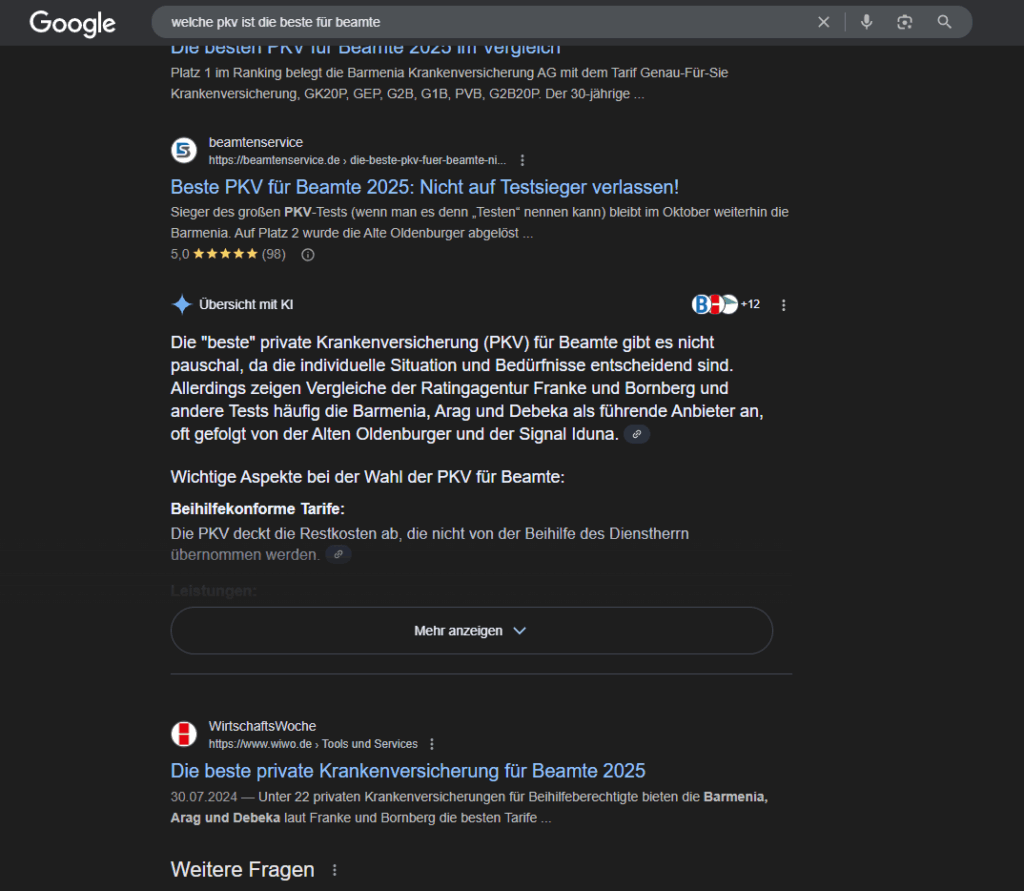
Task: Start voice search with microphone icon
Action: click(866, 22)
